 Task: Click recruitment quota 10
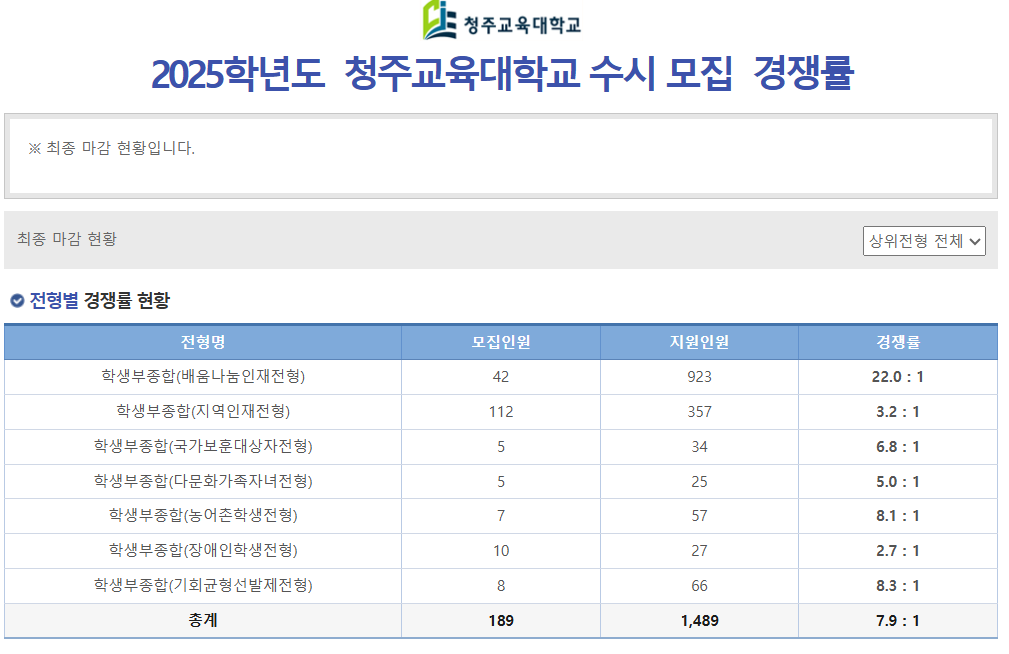501,550
